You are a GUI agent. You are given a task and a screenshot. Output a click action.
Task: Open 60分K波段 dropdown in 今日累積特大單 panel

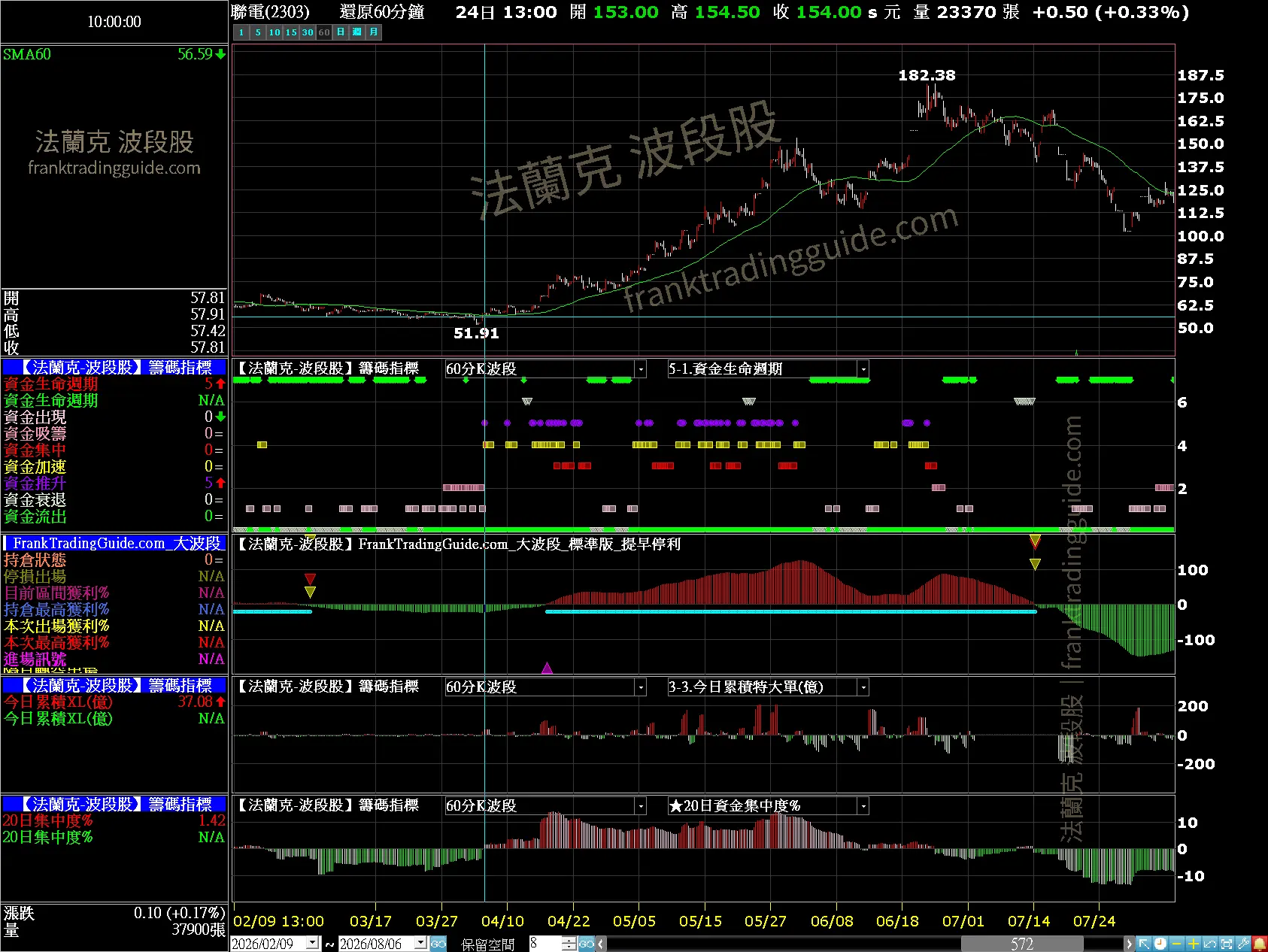[641, 687]
